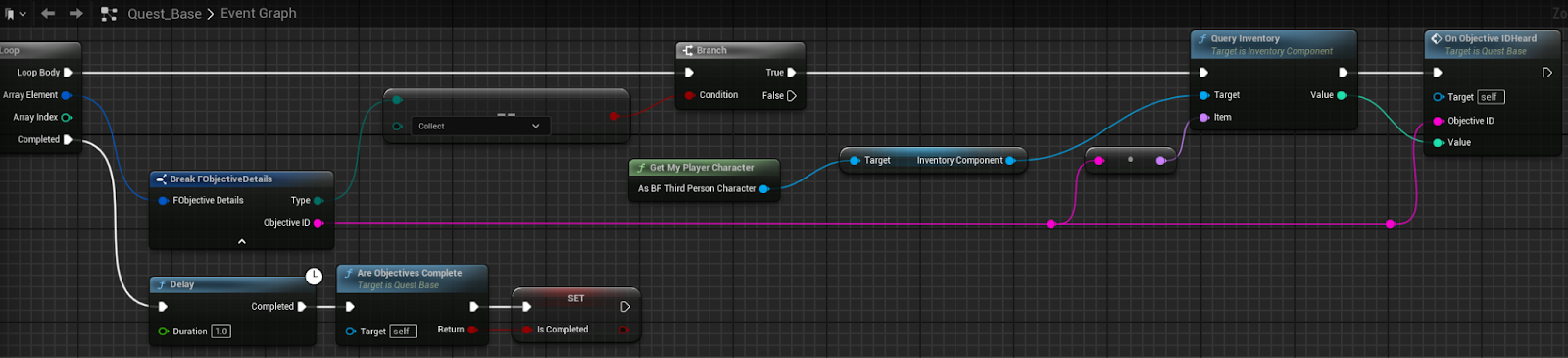
Task: Click Objective ID input pin on IDHeard node
Action: click(x=1439, y=121)
